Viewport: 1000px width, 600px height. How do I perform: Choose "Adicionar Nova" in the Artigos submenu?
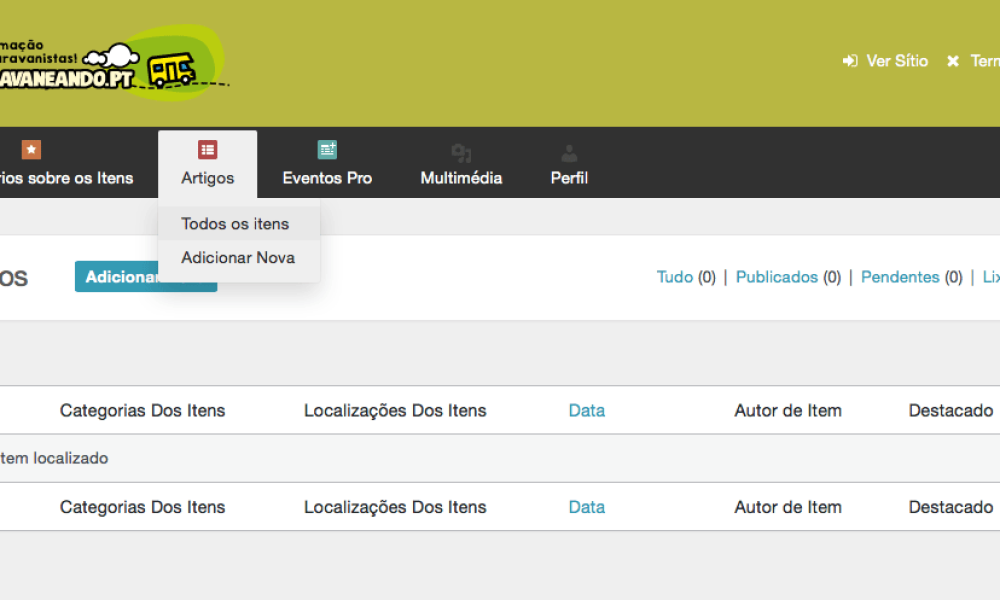coord(238,258)
